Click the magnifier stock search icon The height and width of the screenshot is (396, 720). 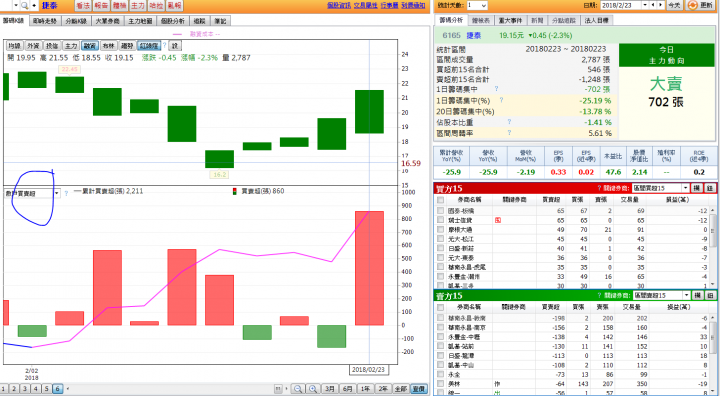[x=24, y=6]
